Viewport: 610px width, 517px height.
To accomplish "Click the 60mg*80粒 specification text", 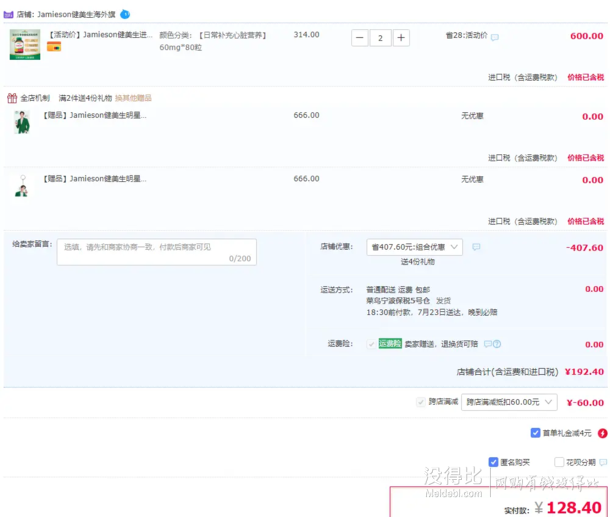I will click(x=181, y=47).
